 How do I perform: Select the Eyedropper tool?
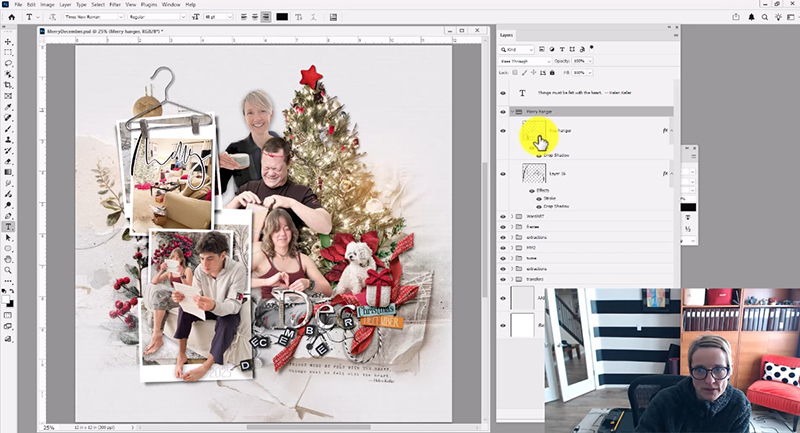(8, 107)
